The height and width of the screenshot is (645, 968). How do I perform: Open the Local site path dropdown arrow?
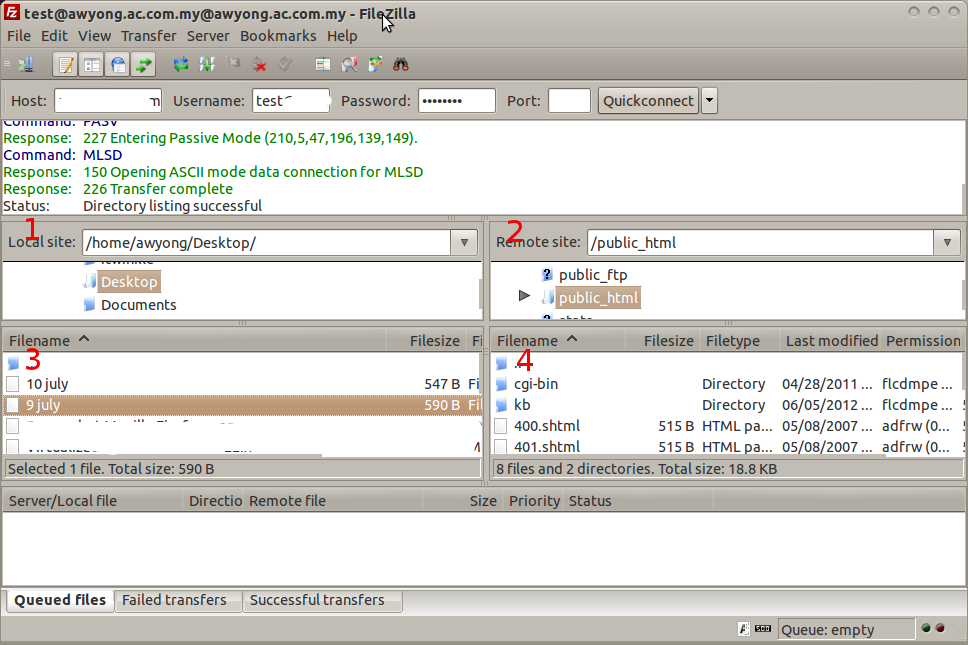tap(464, 243)
